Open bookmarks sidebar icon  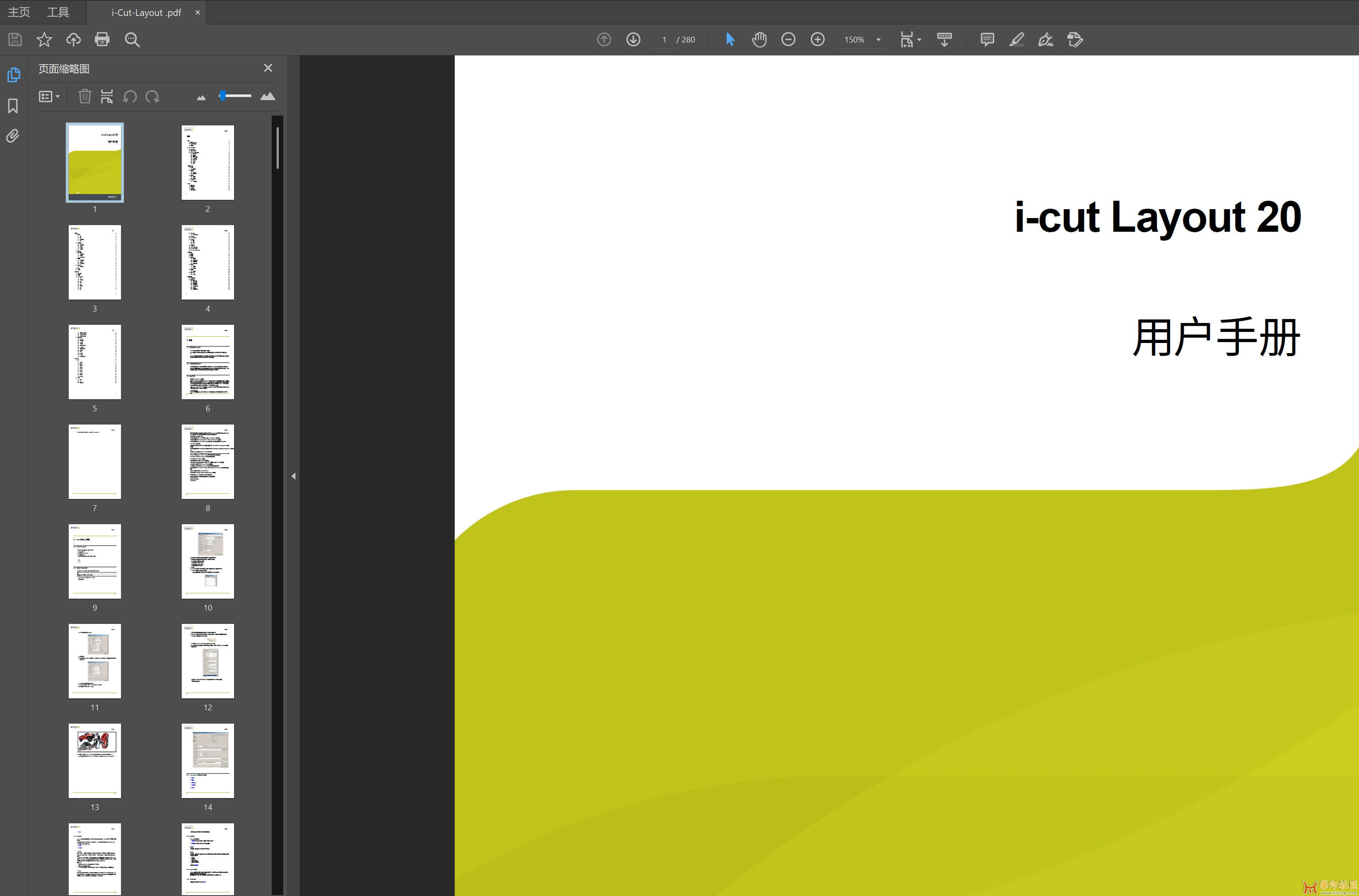click(x=12, y=106)
